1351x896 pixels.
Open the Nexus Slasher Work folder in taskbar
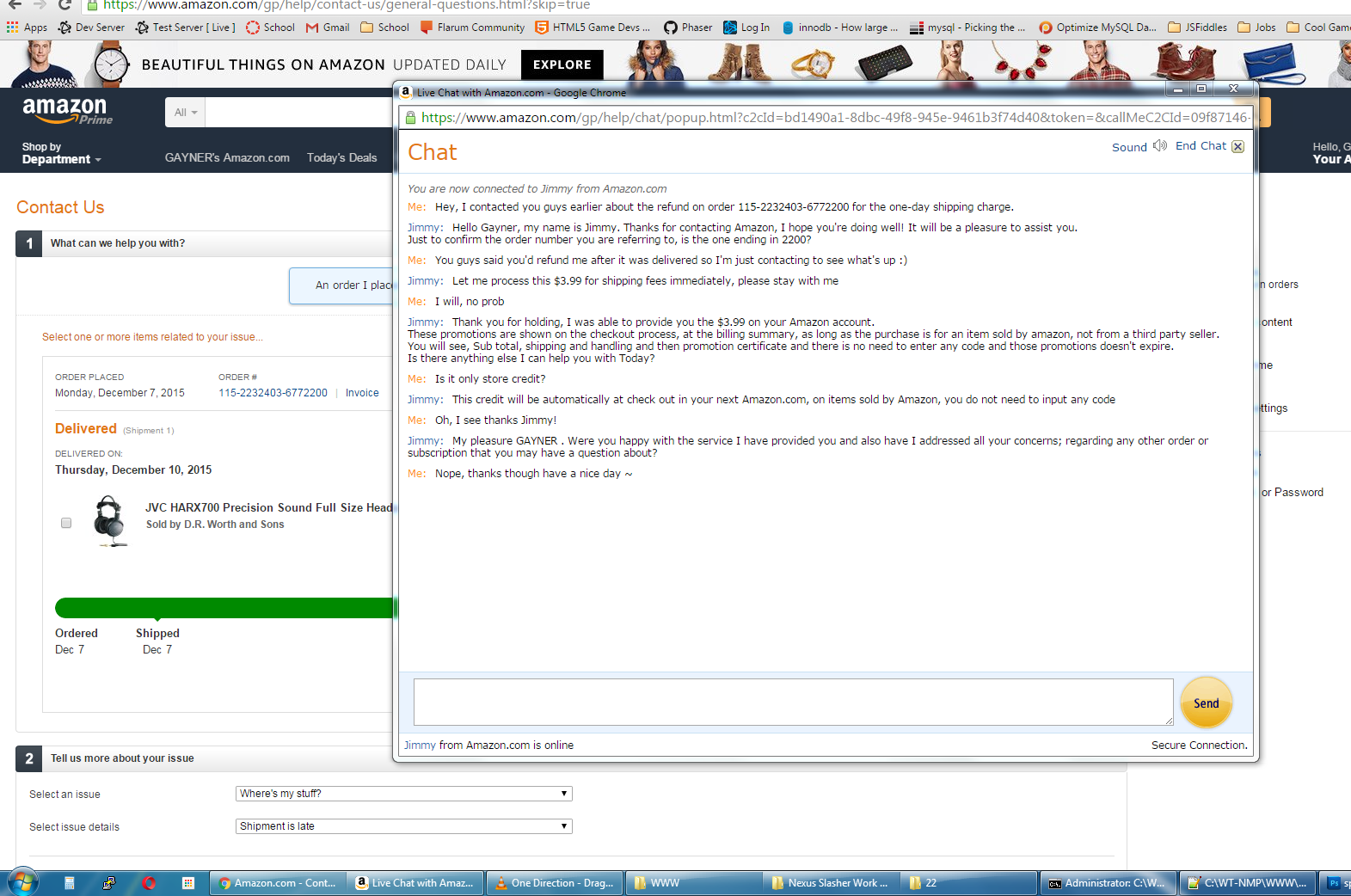click(832, 883)
